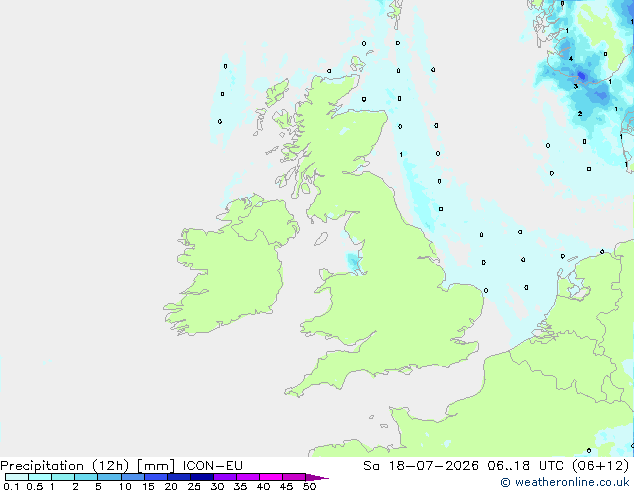Select the 30–35 mm violet legend swatch
Screen dimensions: 634x490
pyautogui.click(x=224, y=477)
